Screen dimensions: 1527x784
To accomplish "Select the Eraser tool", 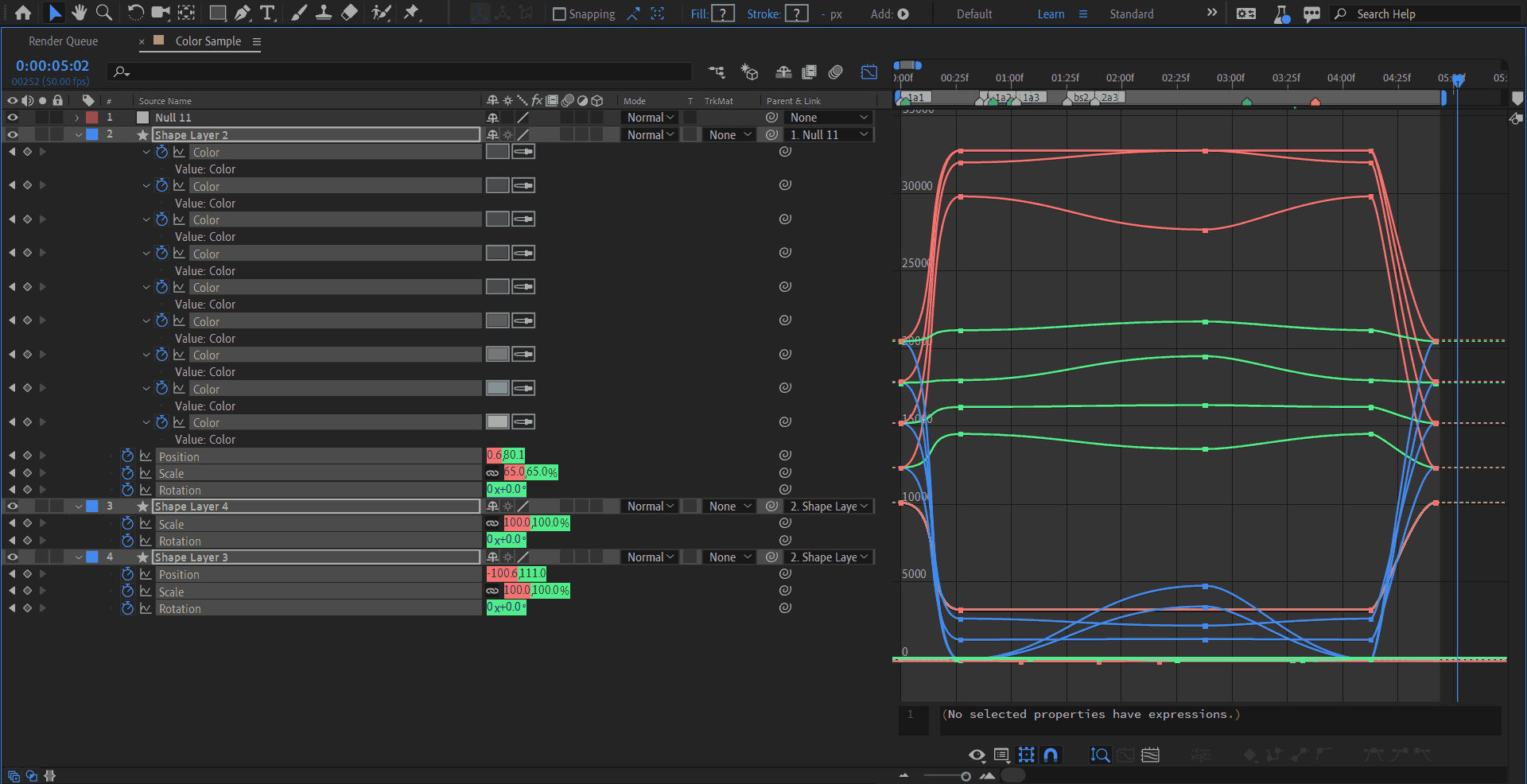I will click(x=349, y=13).
